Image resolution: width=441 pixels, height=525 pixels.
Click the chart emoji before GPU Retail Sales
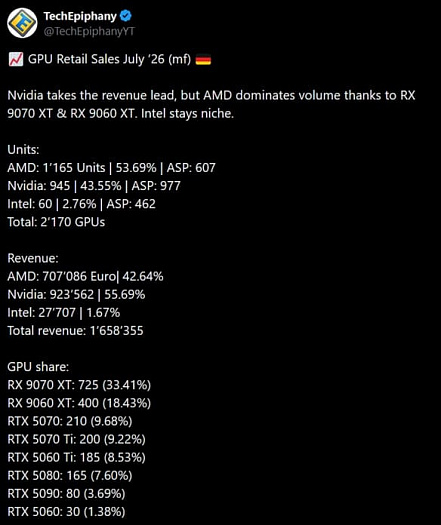coord(16,59)
